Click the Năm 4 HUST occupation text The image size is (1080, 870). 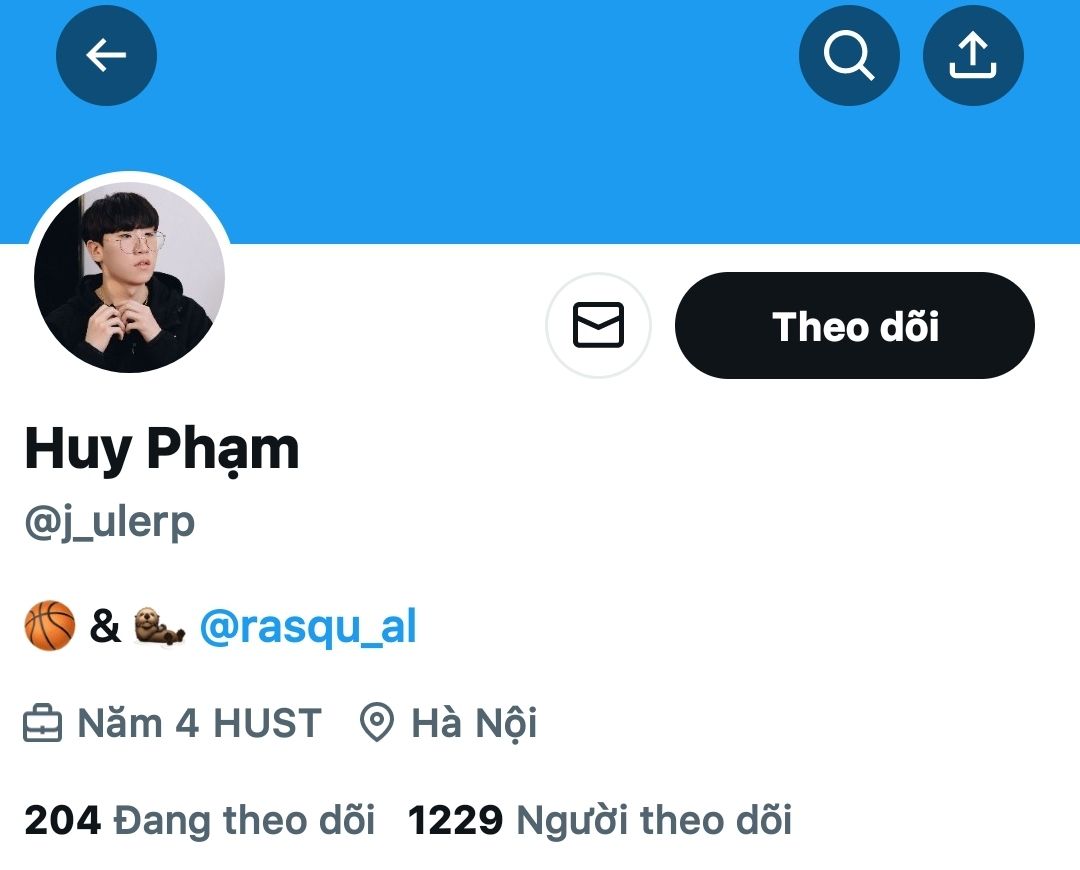(x=200, y=723)
